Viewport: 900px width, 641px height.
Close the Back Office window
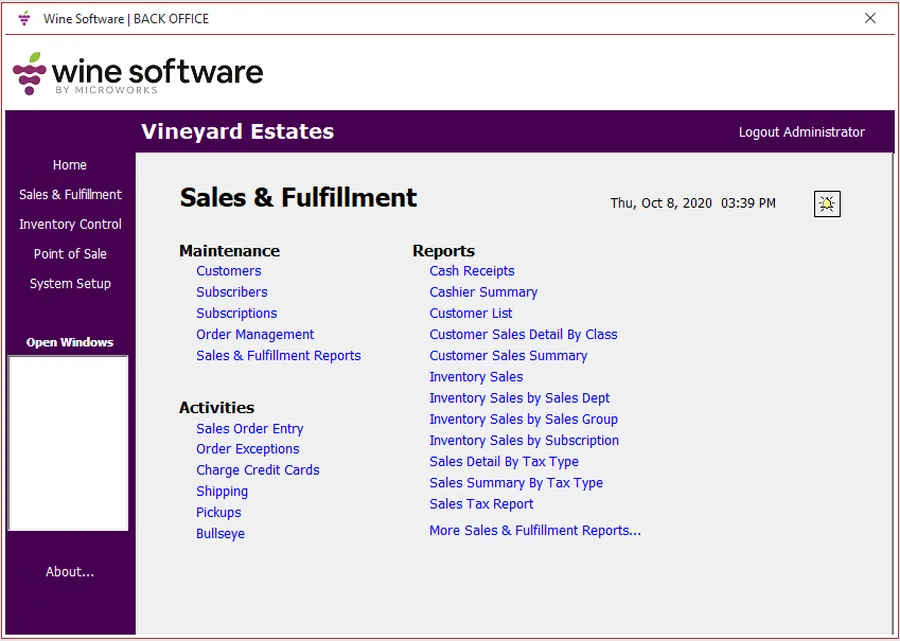[x=870, y=18]
